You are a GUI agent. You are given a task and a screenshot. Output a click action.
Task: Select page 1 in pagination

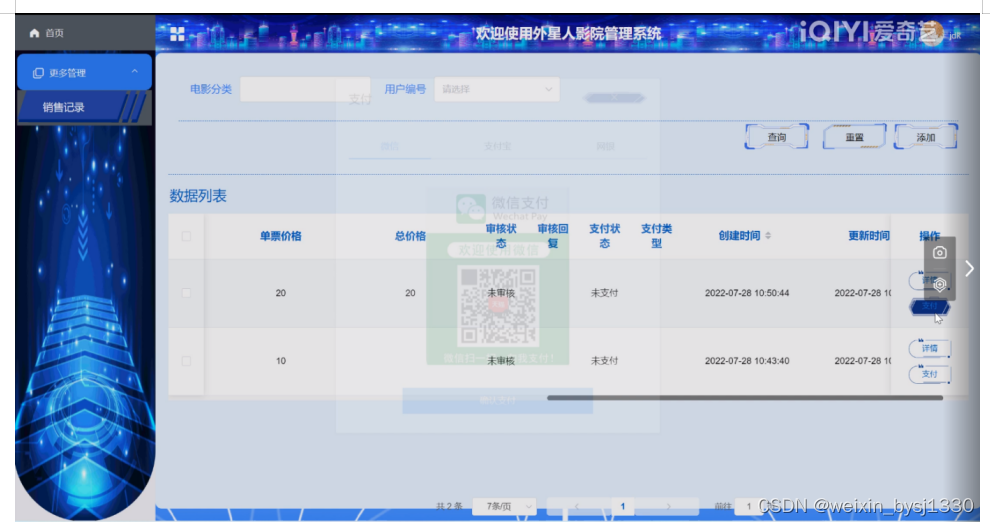pyautogui.click(x=623, y=506)
